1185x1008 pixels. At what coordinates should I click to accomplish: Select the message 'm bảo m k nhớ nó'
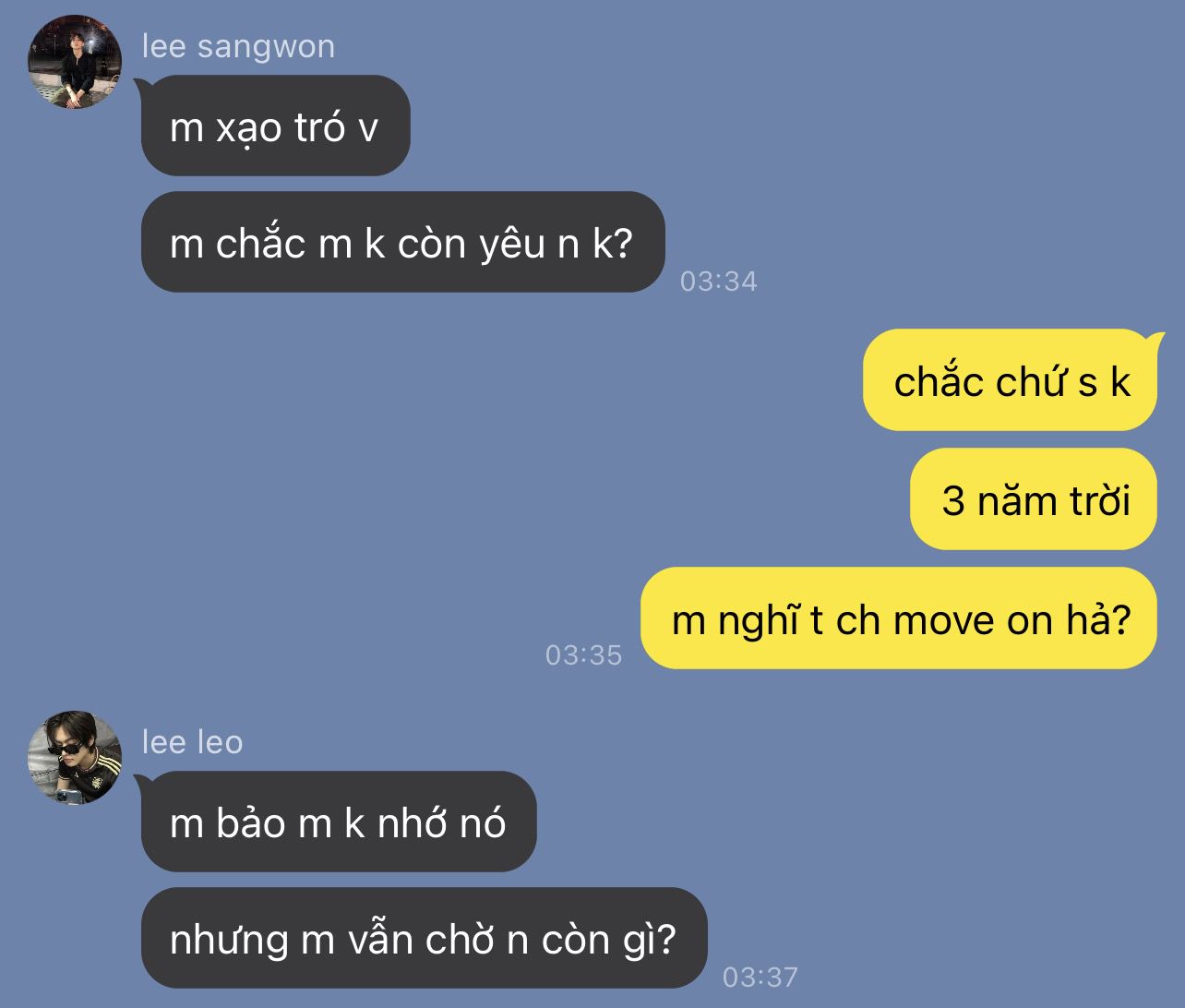pos(339,822)
